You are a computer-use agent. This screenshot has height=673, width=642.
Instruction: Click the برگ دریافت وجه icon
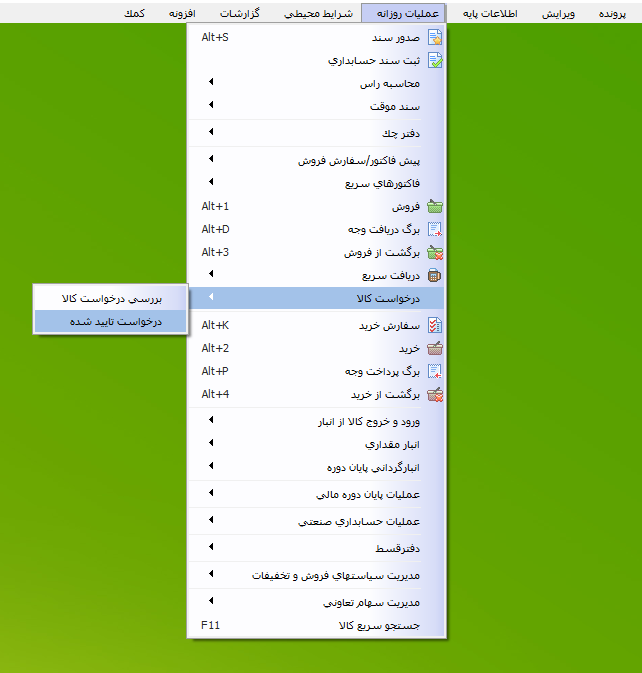(434, 229)
